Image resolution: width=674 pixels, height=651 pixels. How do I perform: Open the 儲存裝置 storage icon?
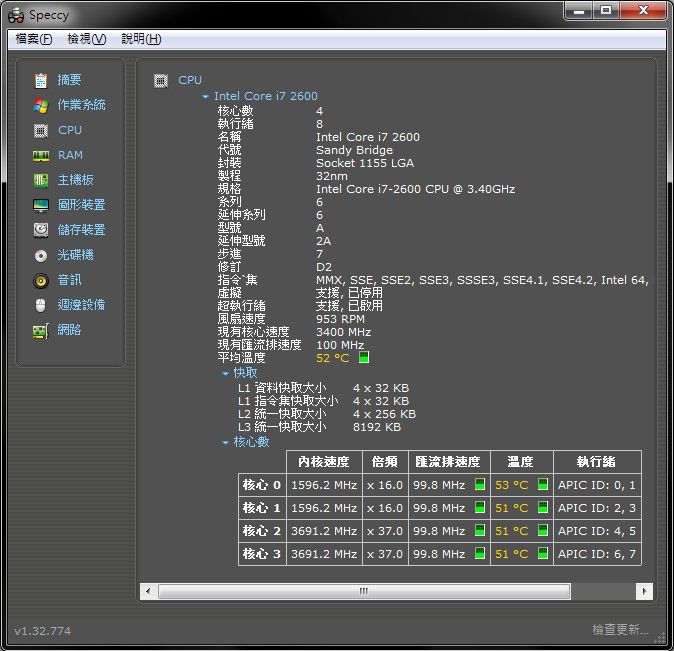coord(41,230)
